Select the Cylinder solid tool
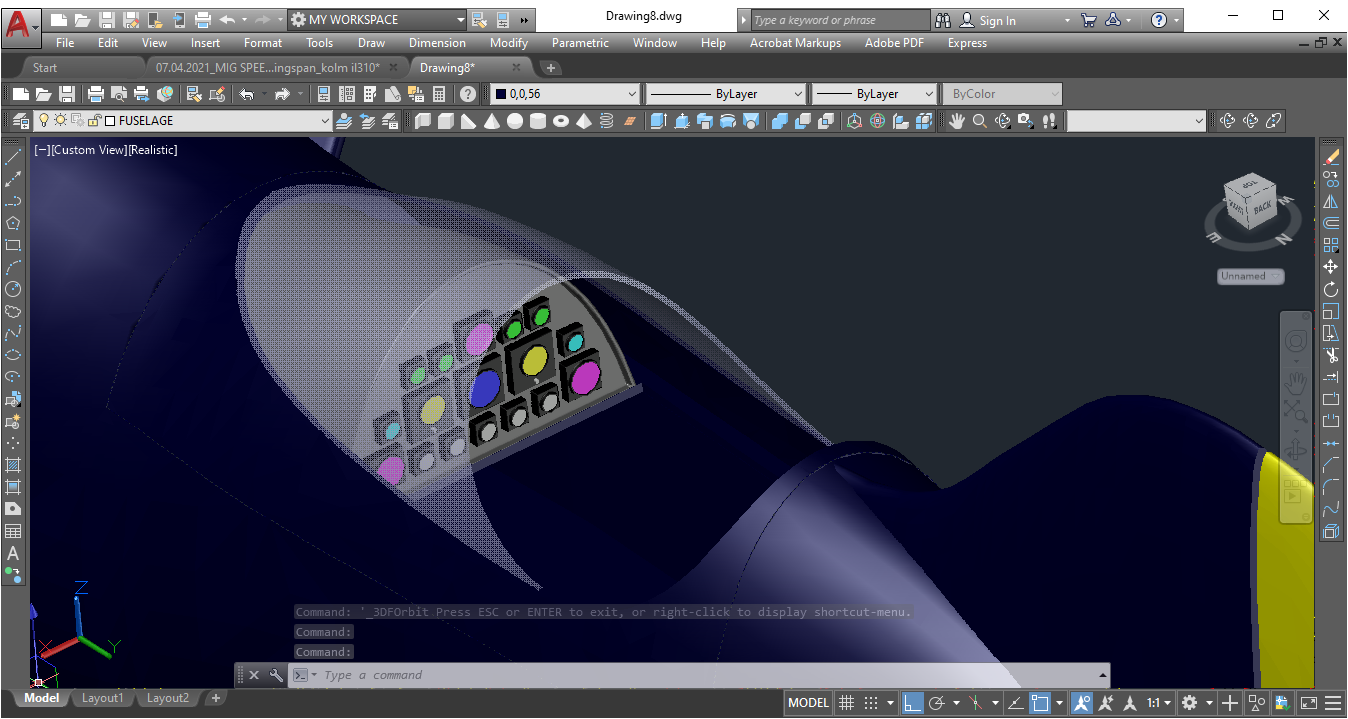 click(538, 121)
